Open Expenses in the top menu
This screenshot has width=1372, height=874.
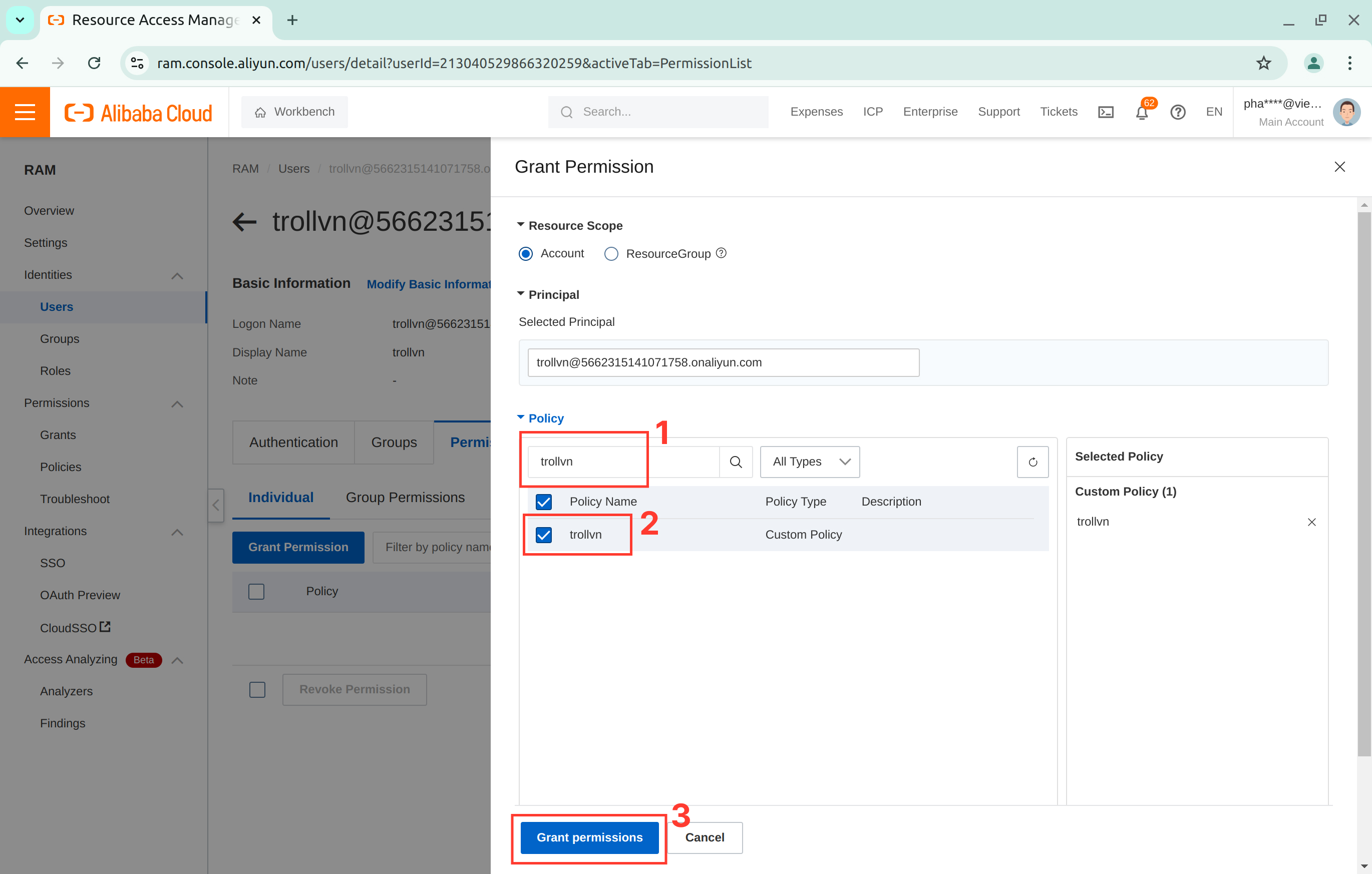816,112
